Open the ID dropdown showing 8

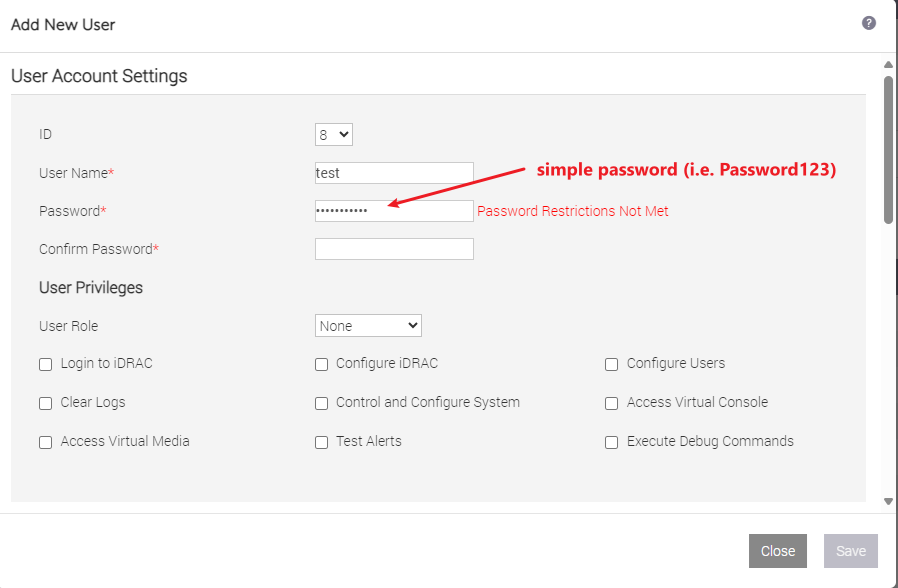coord(335,133)
